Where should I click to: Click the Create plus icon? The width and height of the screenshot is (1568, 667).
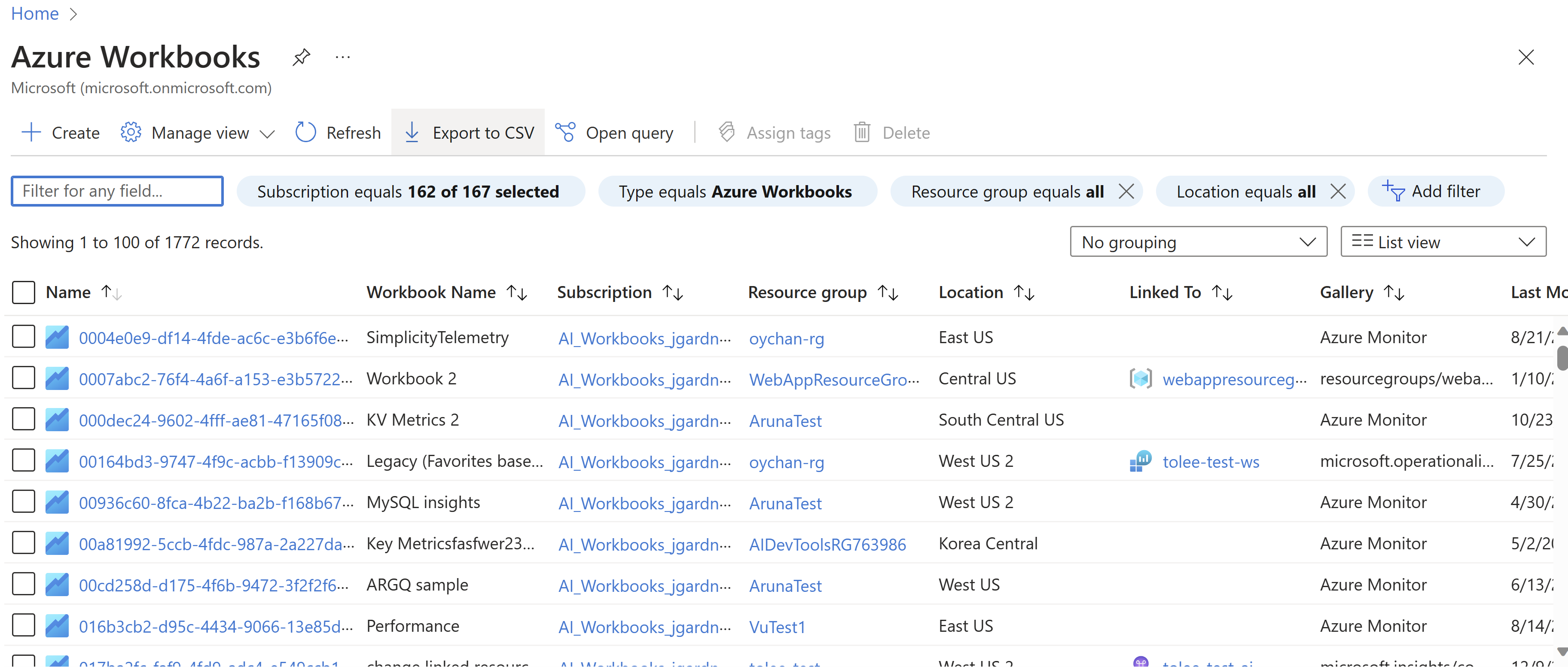(31, 132)
